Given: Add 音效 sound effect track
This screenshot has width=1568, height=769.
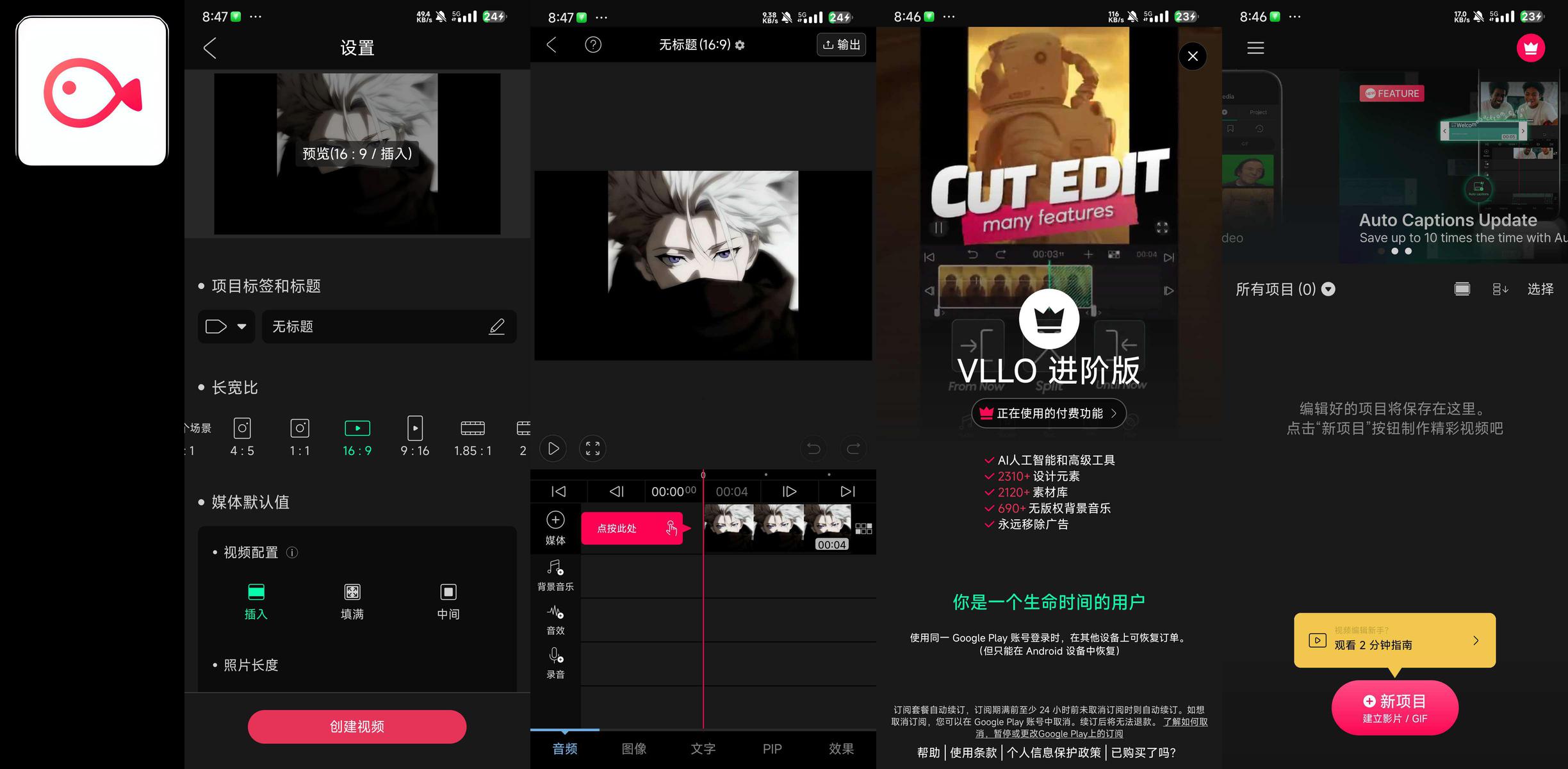Looking at the screenshot, I should (x=555, y=620).
